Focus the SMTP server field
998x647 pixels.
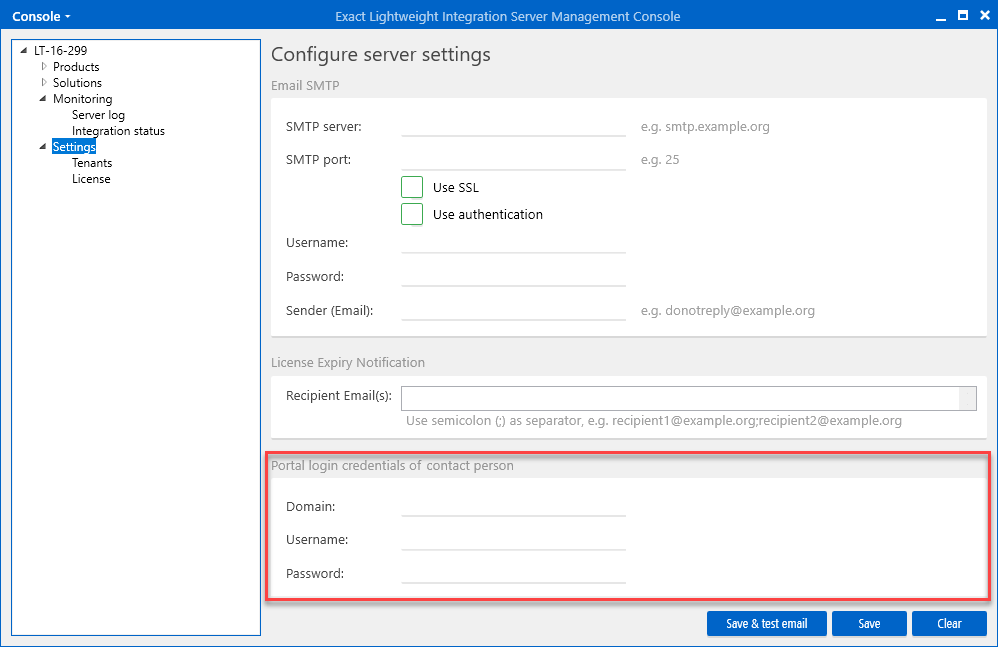[514, 126]
